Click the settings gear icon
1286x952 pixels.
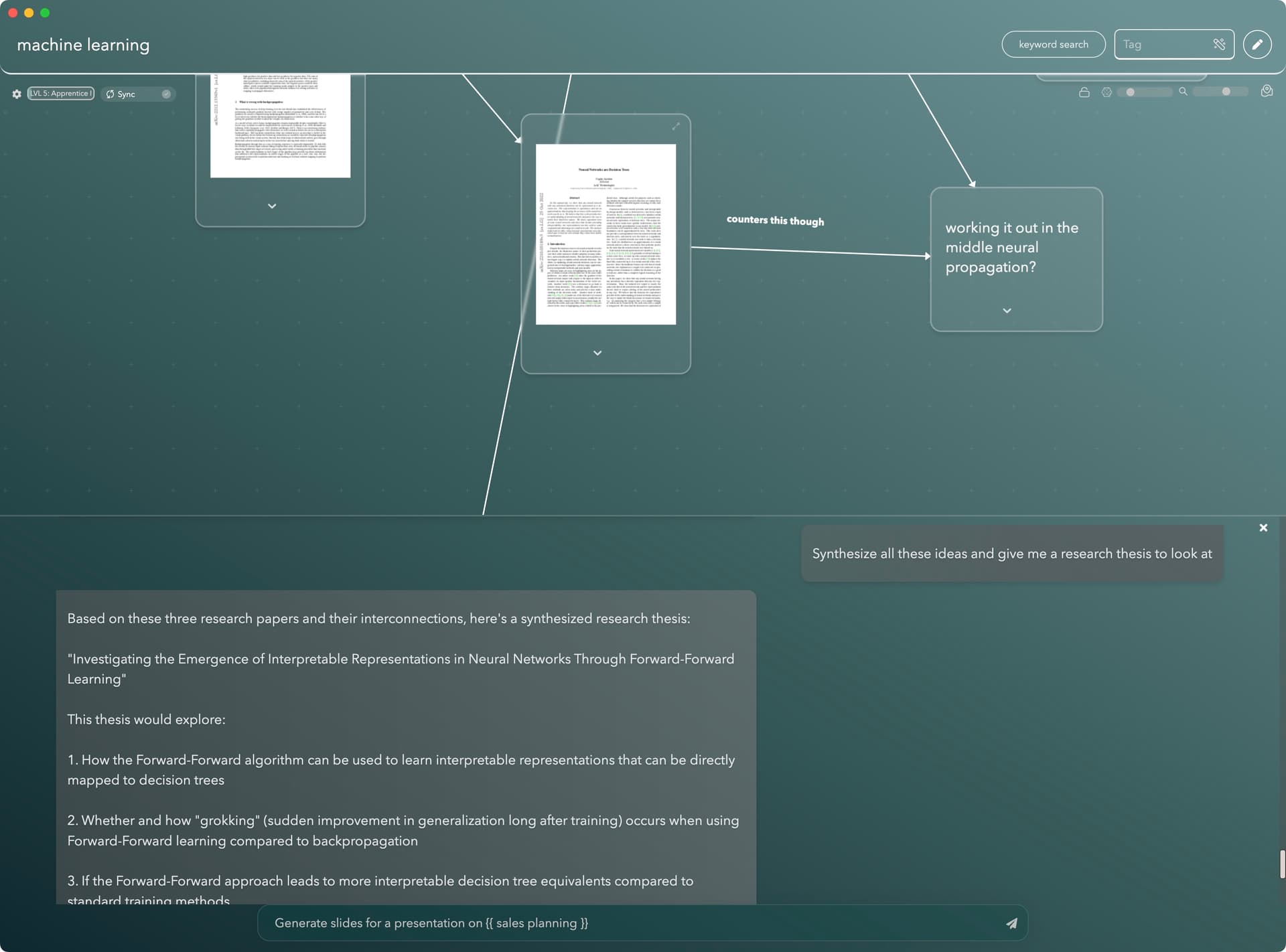click(x=16, y=93)
